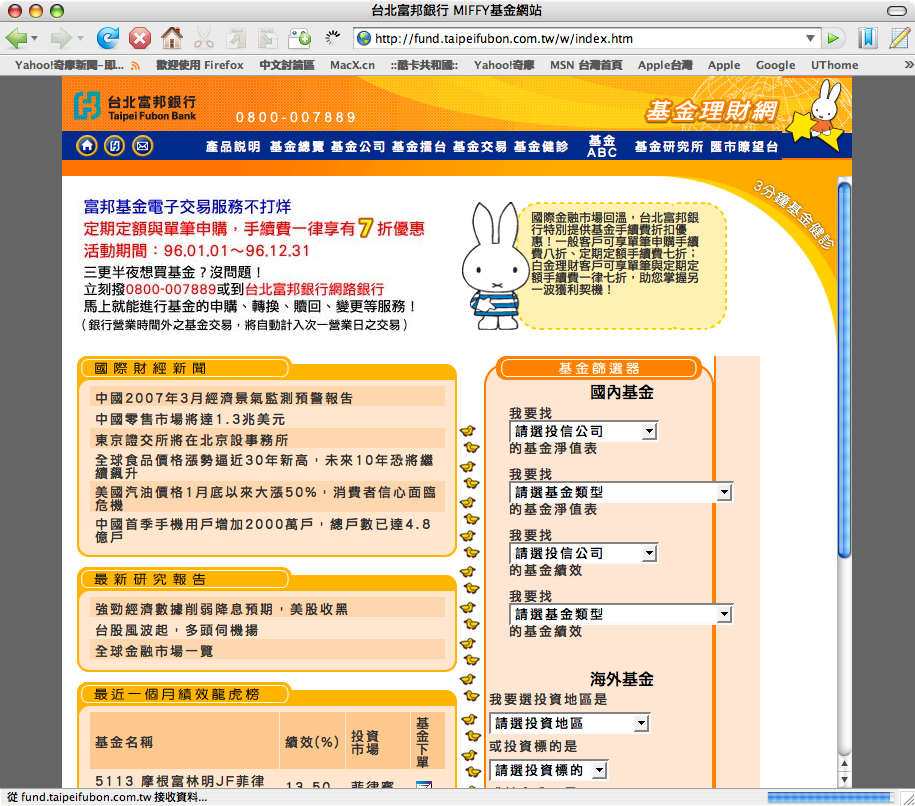Open news 中國2007年3月經濟景氣監測預警報告

pos(224,398)
